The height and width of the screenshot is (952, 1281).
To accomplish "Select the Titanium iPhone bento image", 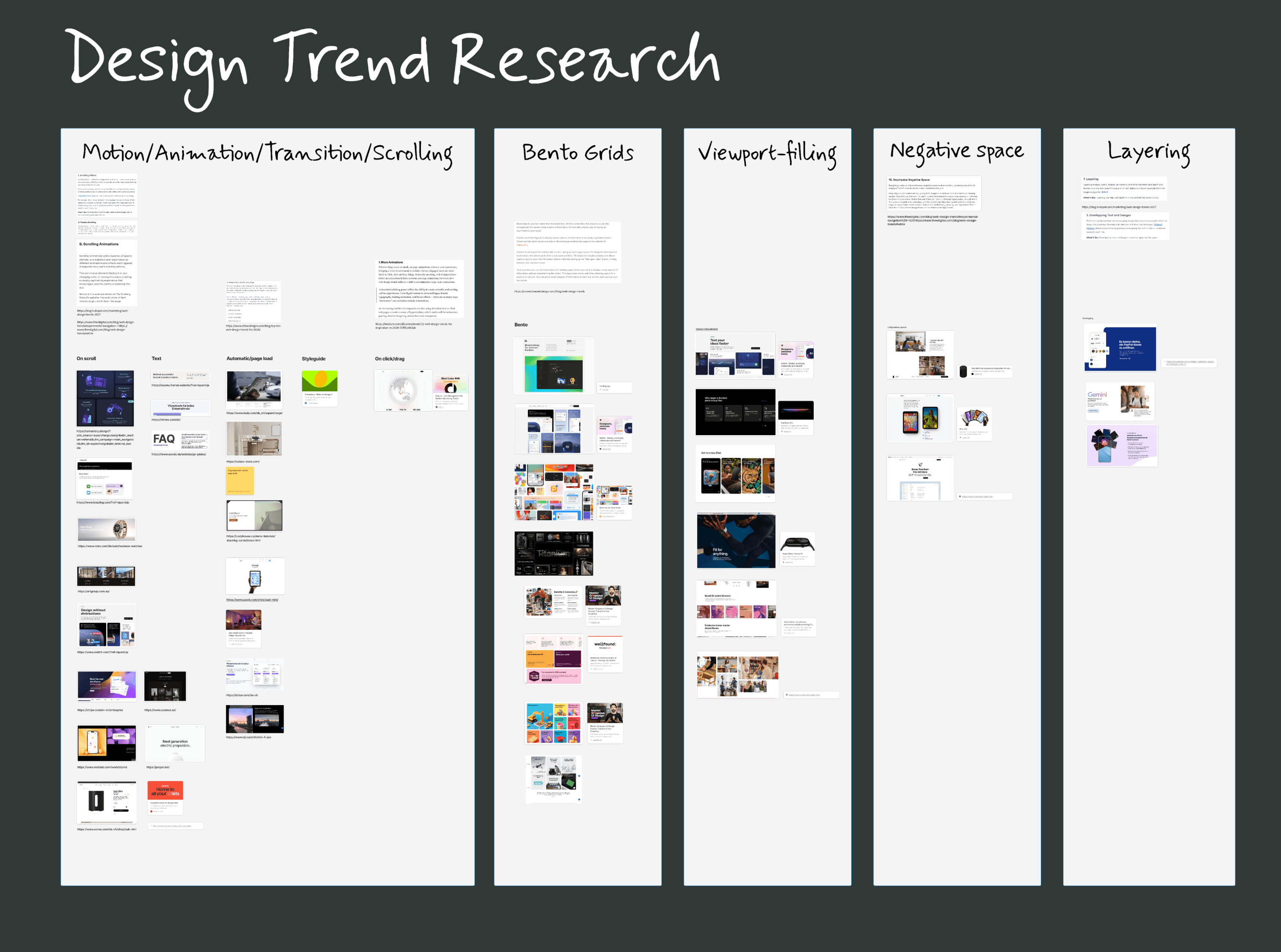I will (553, 553).
